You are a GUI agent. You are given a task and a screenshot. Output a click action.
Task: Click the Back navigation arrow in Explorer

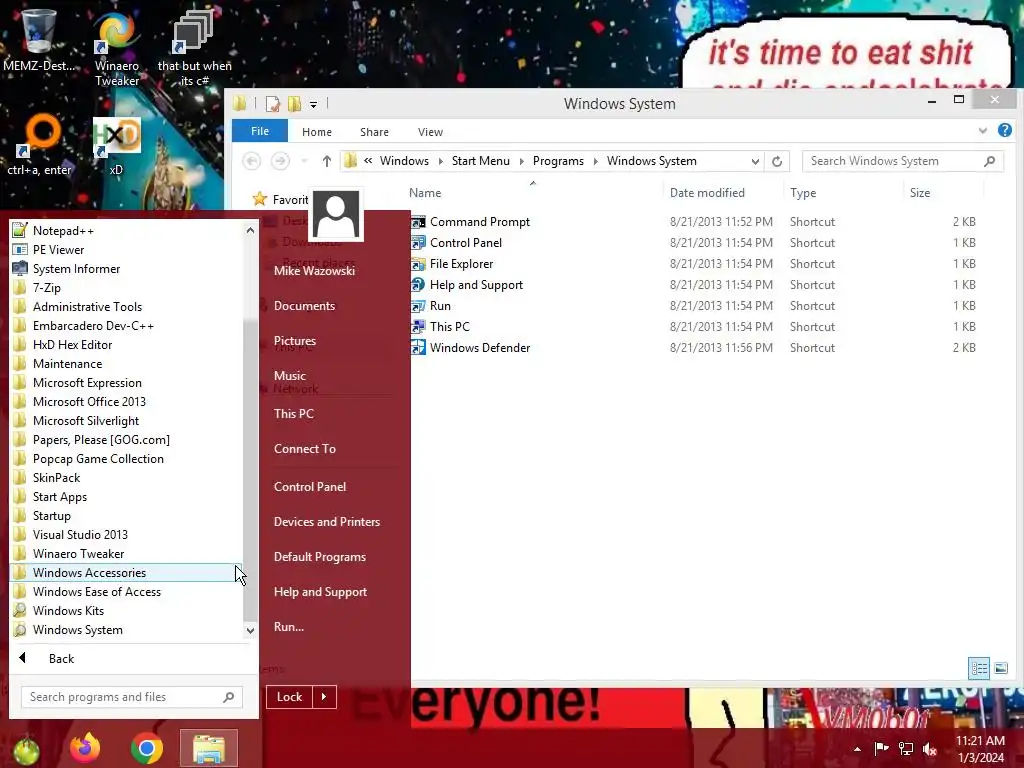tap(251, 161)
